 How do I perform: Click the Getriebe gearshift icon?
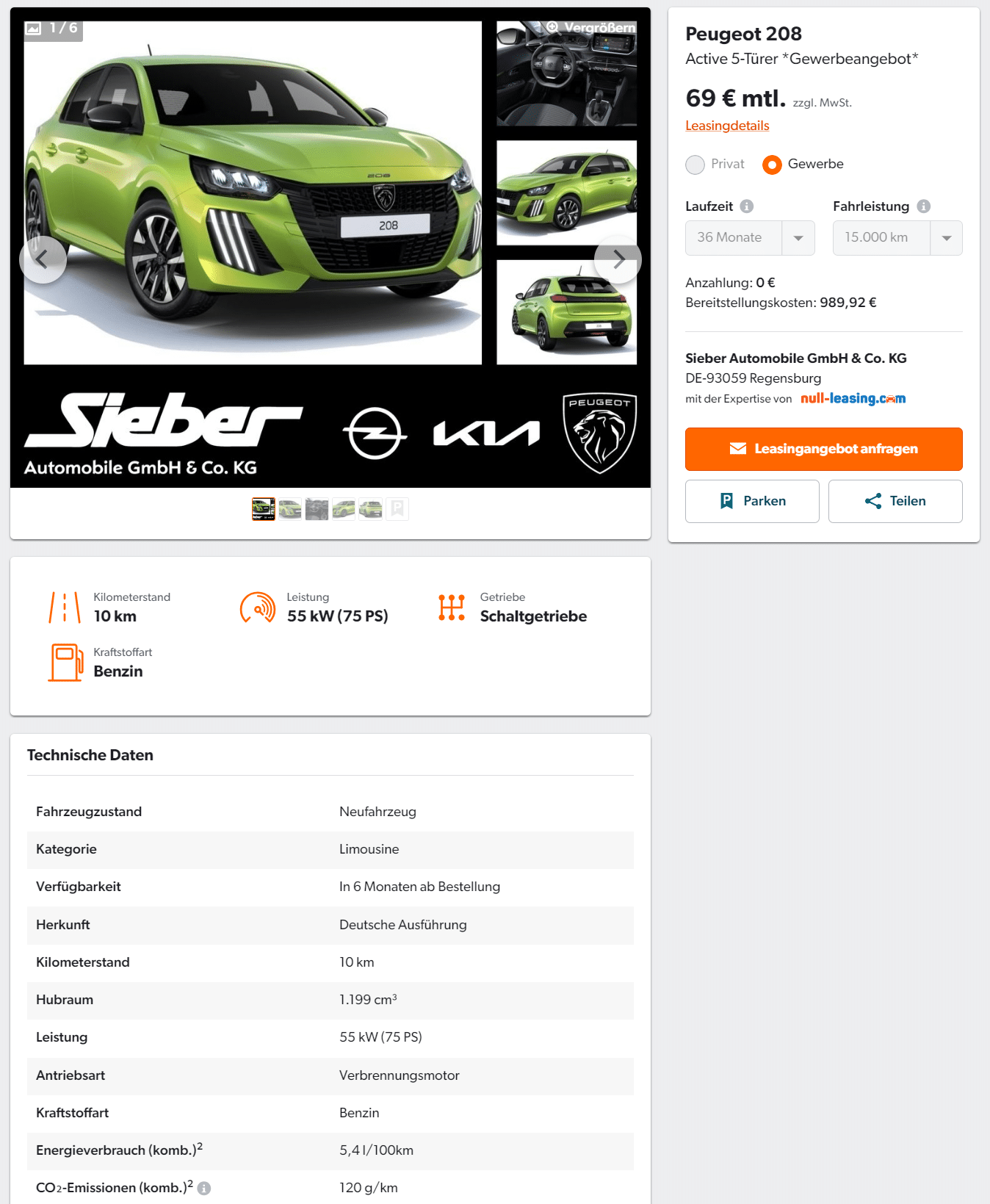[x=452, y=608]
